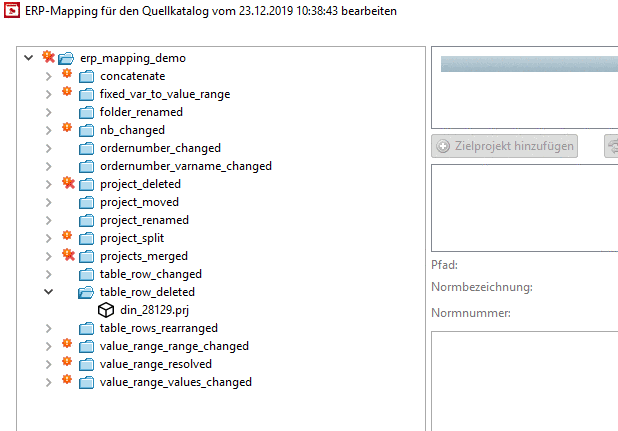Click the value_range_resolved folder icon
This screenshot has height=431, width=618.
tap(87, 364)
